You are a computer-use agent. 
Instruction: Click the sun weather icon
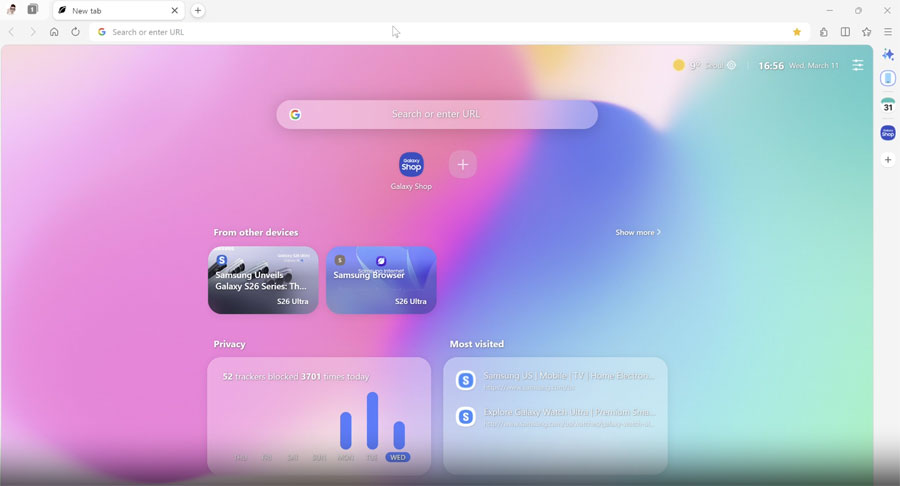(x=678, y=65)
